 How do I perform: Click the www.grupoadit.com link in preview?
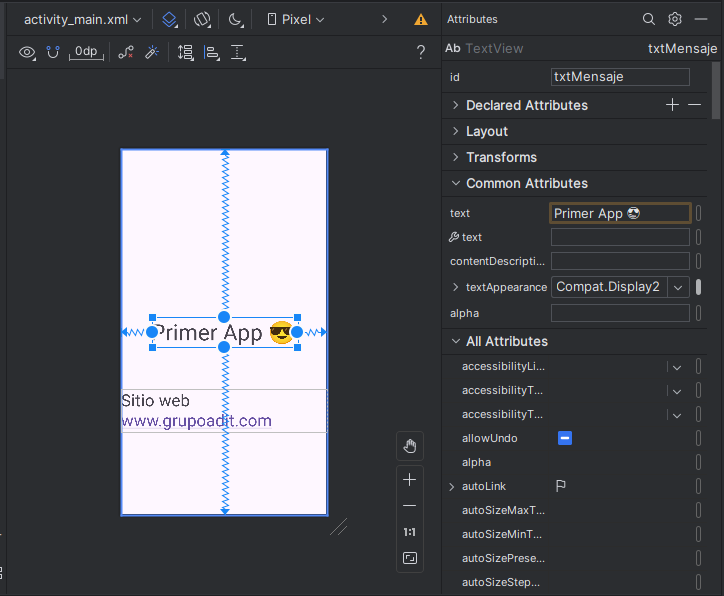196,421
